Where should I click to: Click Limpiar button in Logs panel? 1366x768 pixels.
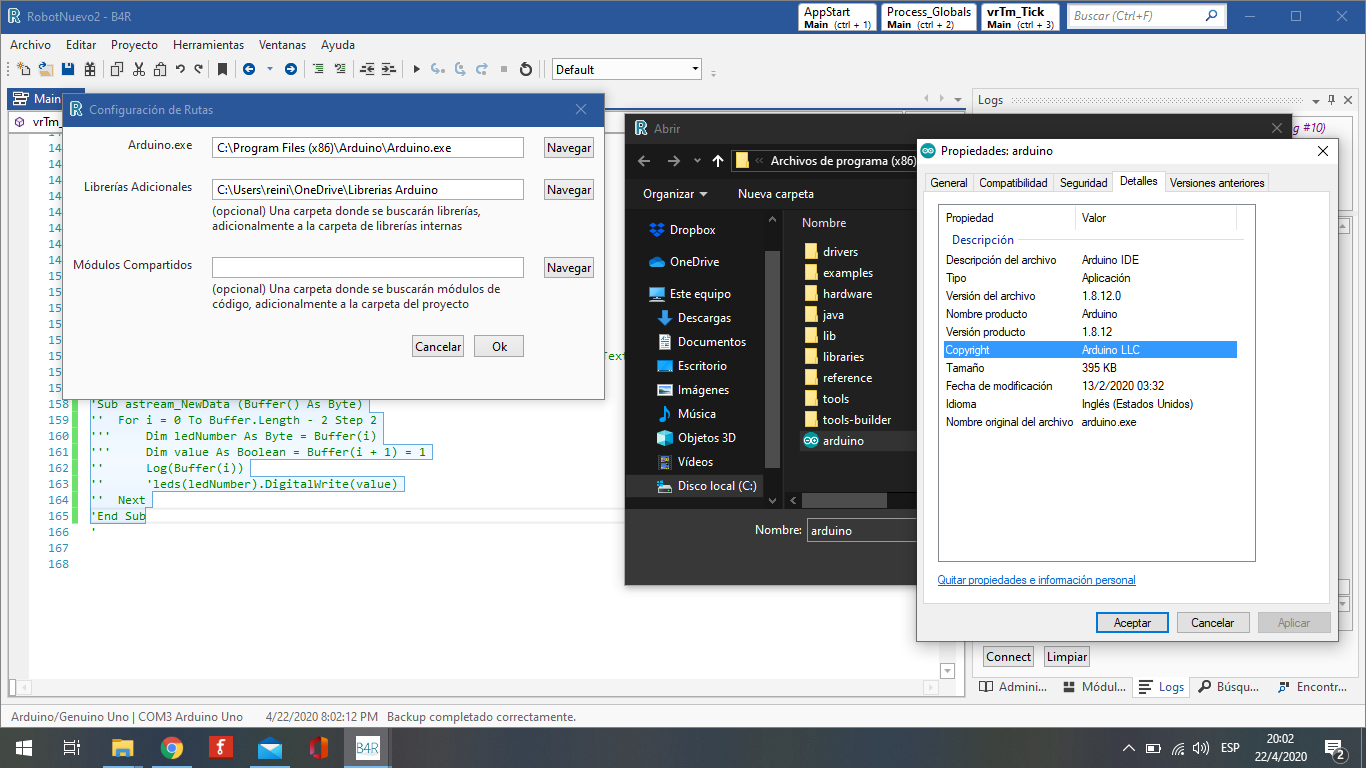point(1067,657)
